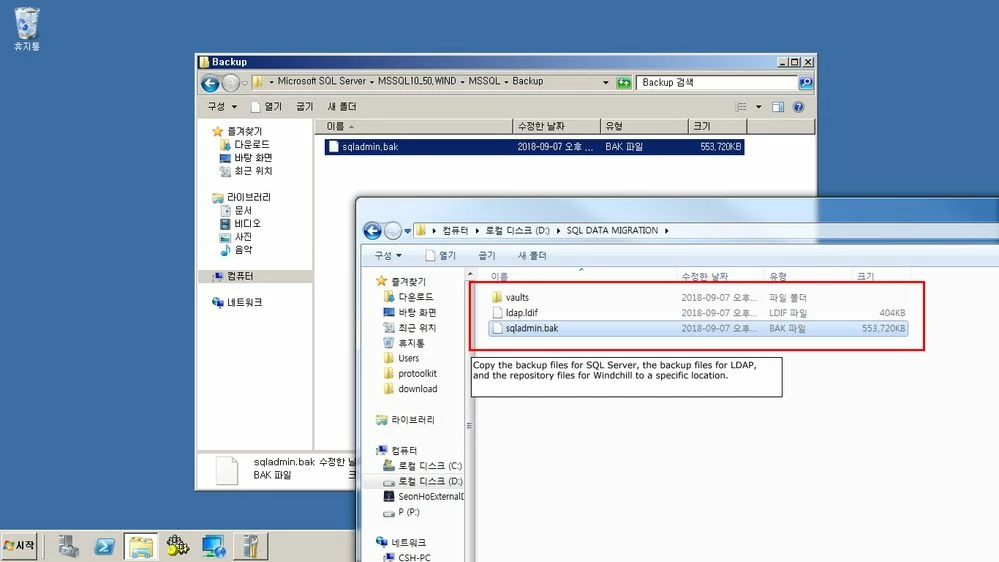Screen dimensions: 999x562
Task: Click Microsoft SQL Server breadcrumb segment
Action: pyautogui.click(x=322, y=81)
